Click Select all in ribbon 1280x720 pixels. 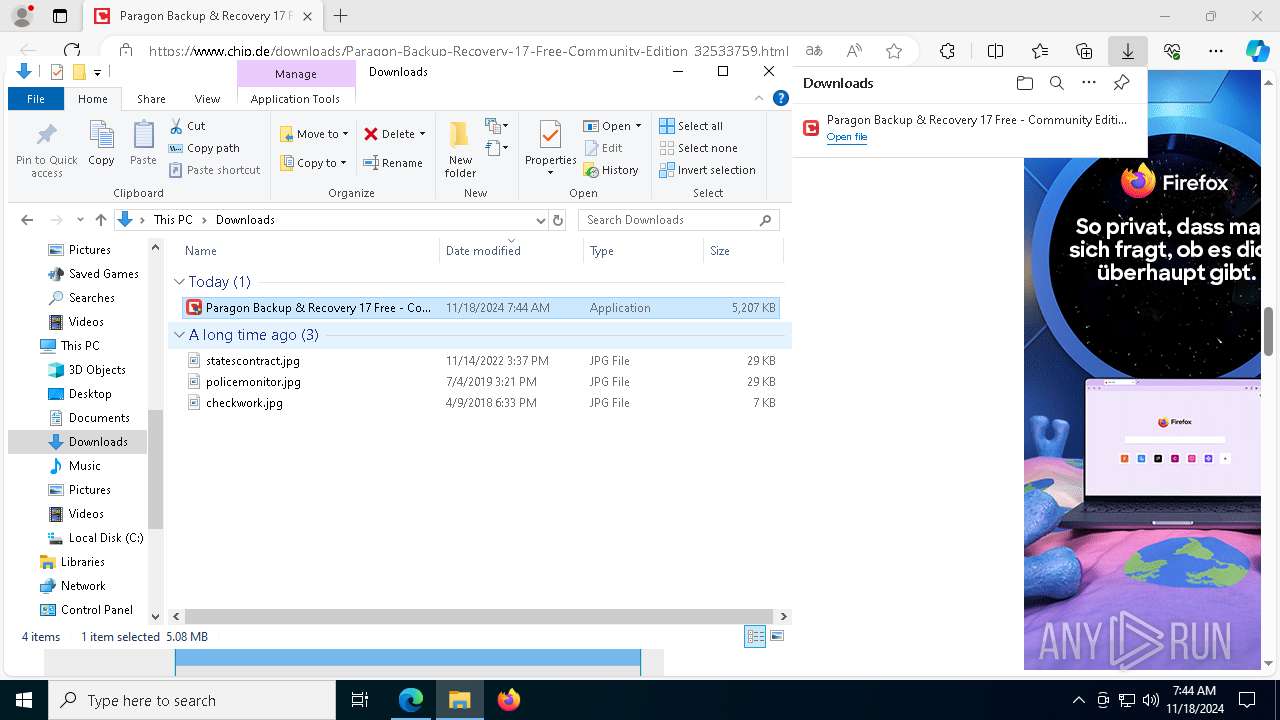click(x=691, y=126)
